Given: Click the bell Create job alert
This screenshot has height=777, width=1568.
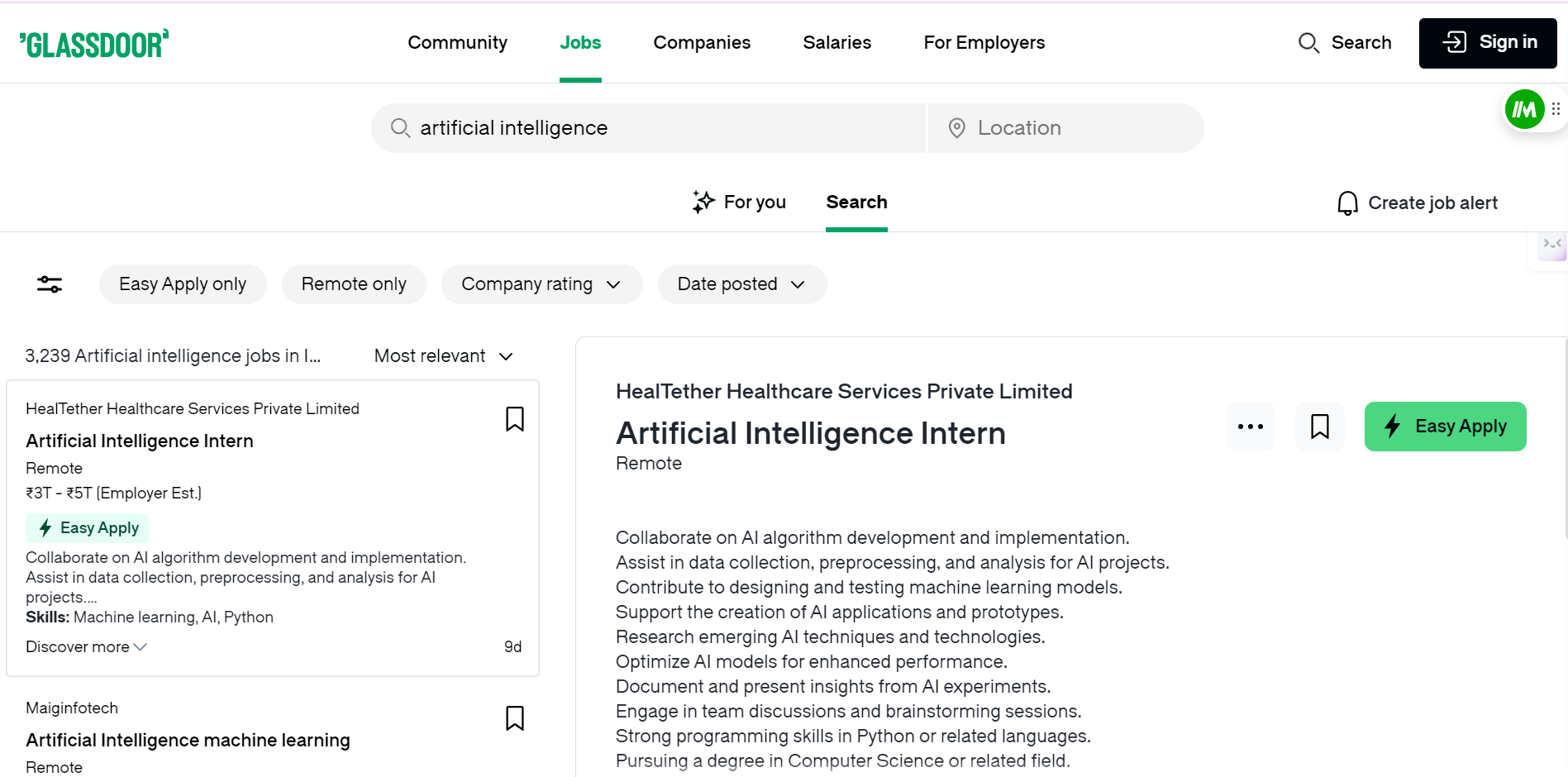Looking at the screenshot, I should coord(1418,203).
